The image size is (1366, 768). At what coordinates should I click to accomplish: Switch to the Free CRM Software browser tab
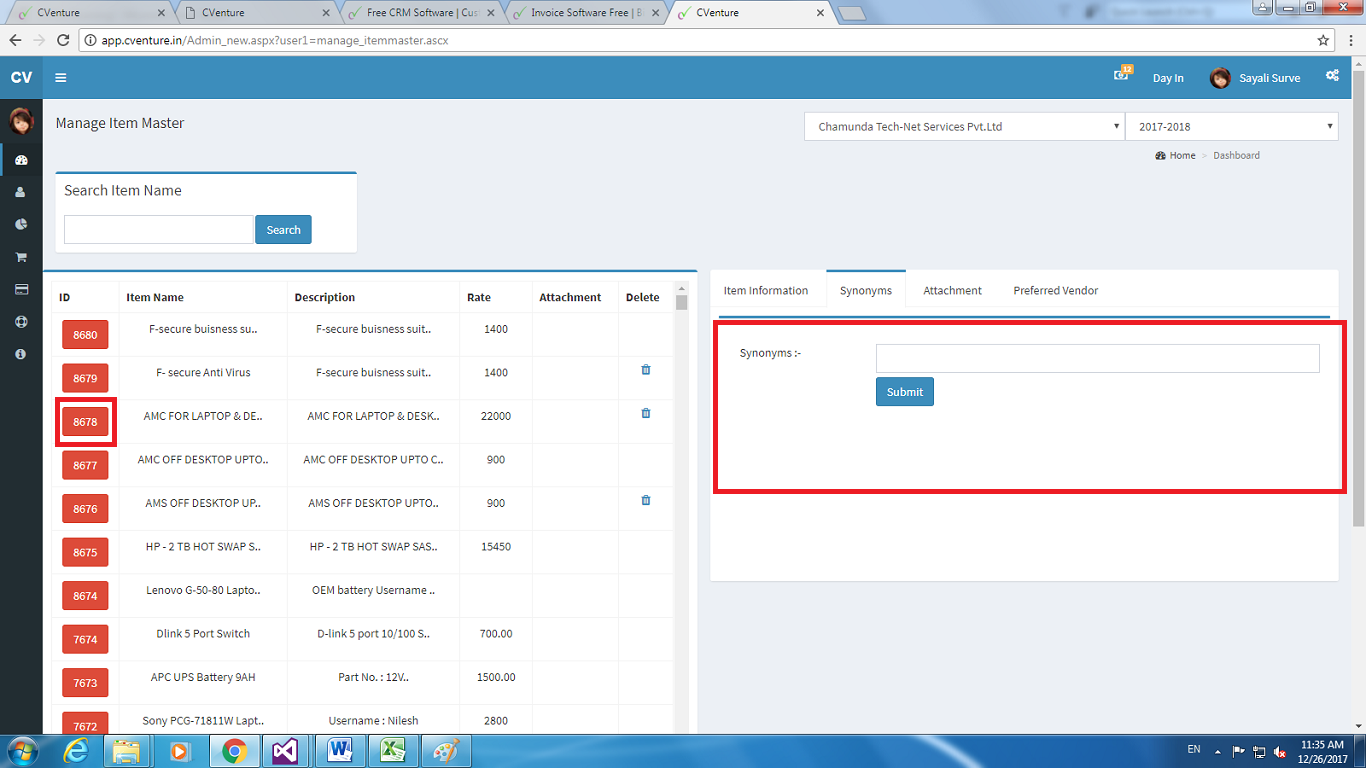[423, 13]
